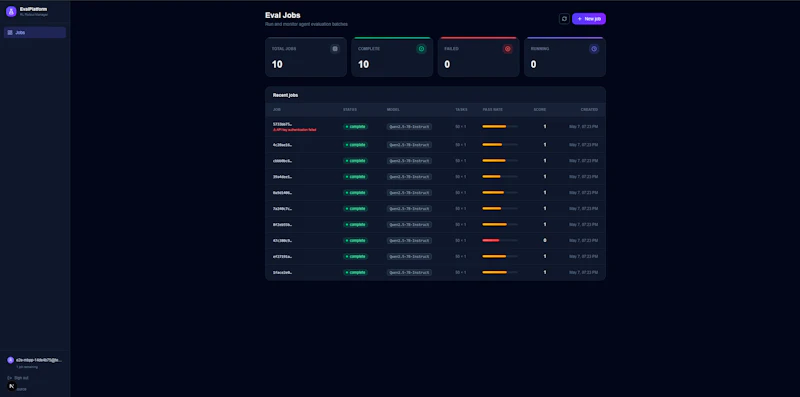This screenshot has width=800, height=397.
Task: Click the TOTAL JOBS card label
Action: [284, 49]
